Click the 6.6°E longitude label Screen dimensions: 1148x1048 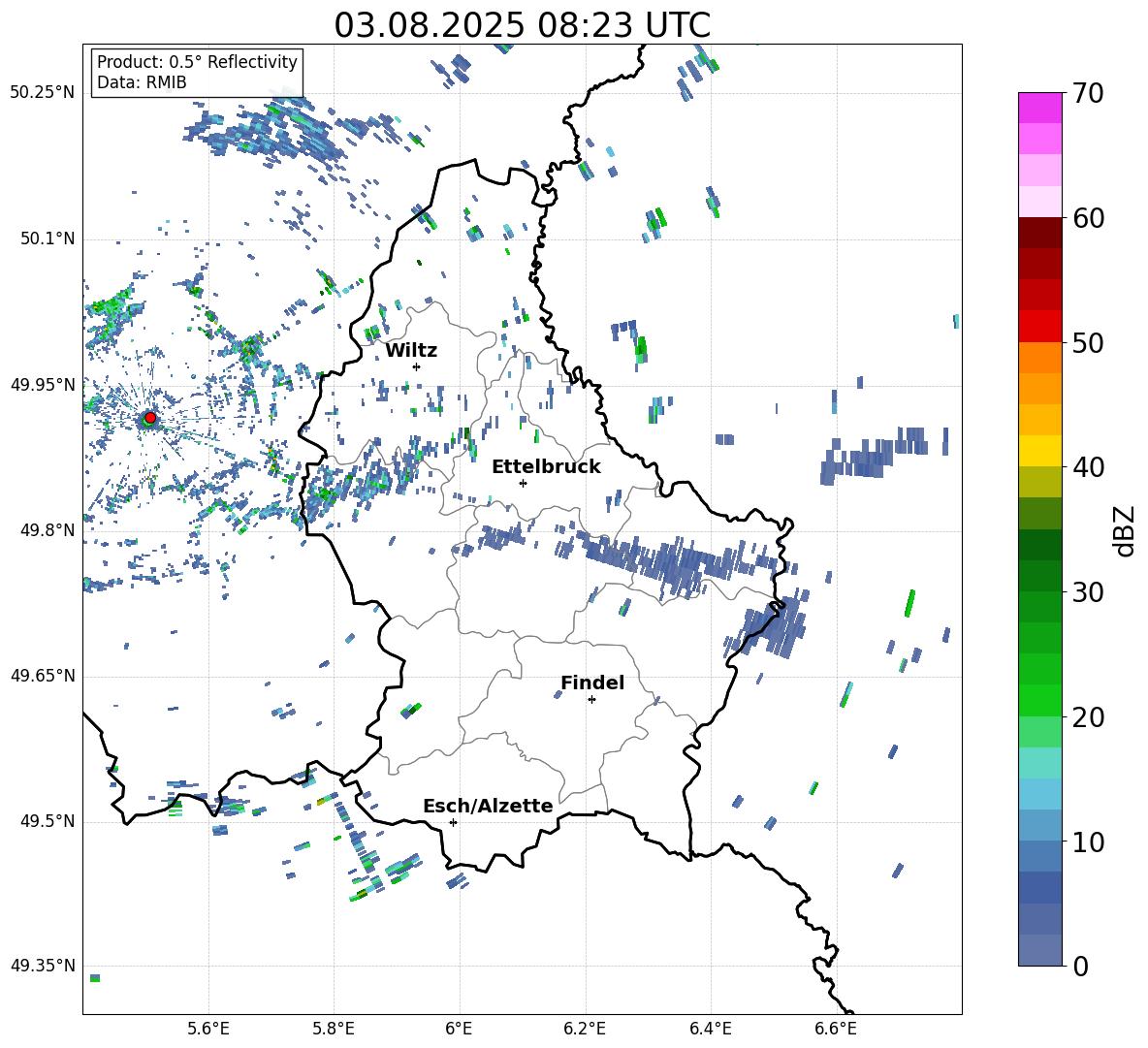[x=836, y=1029]
